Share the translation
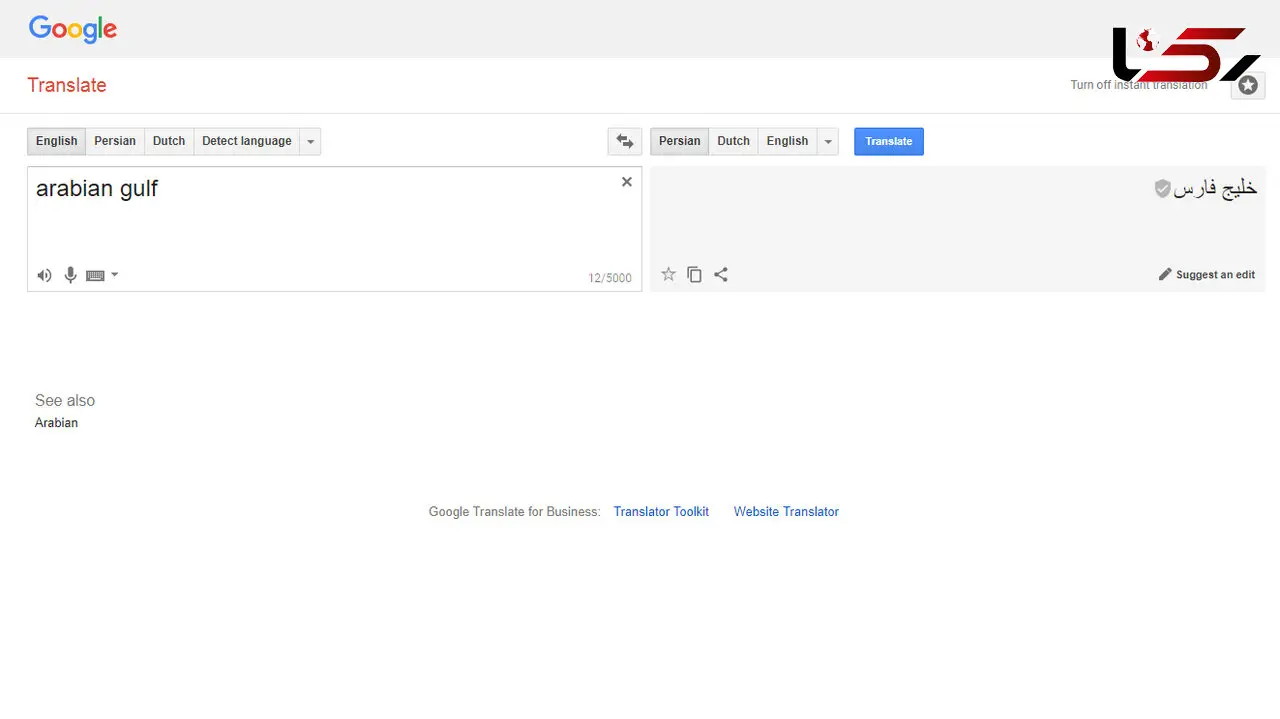 click(721, 274)
